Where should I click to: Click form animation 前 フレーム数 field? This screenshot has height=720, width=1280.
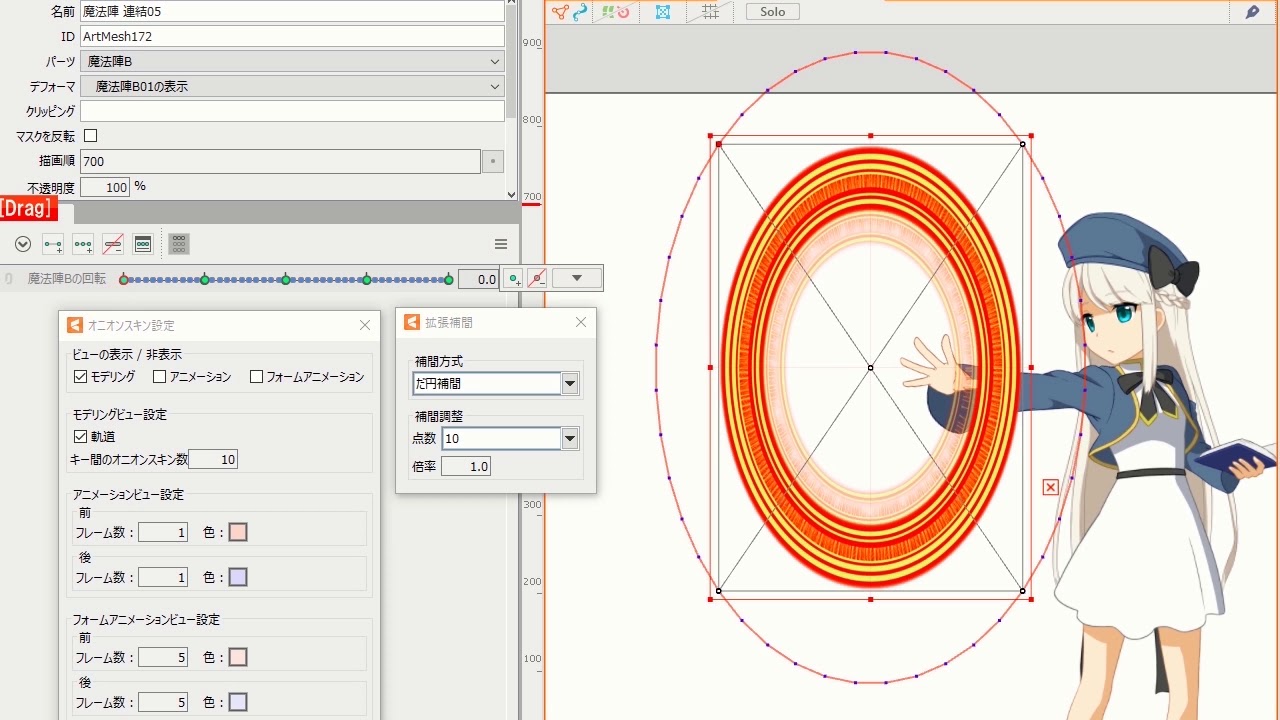[x=163, y=657]
